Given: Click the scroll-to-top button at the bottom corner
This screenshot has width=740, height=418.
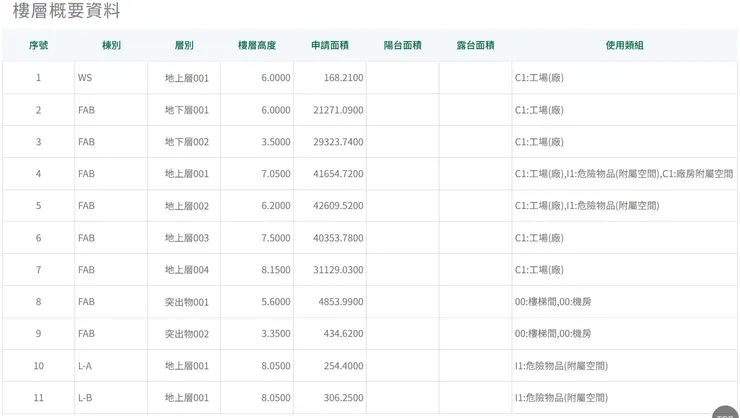Looking at the screenshot, I should coord(725,412).
